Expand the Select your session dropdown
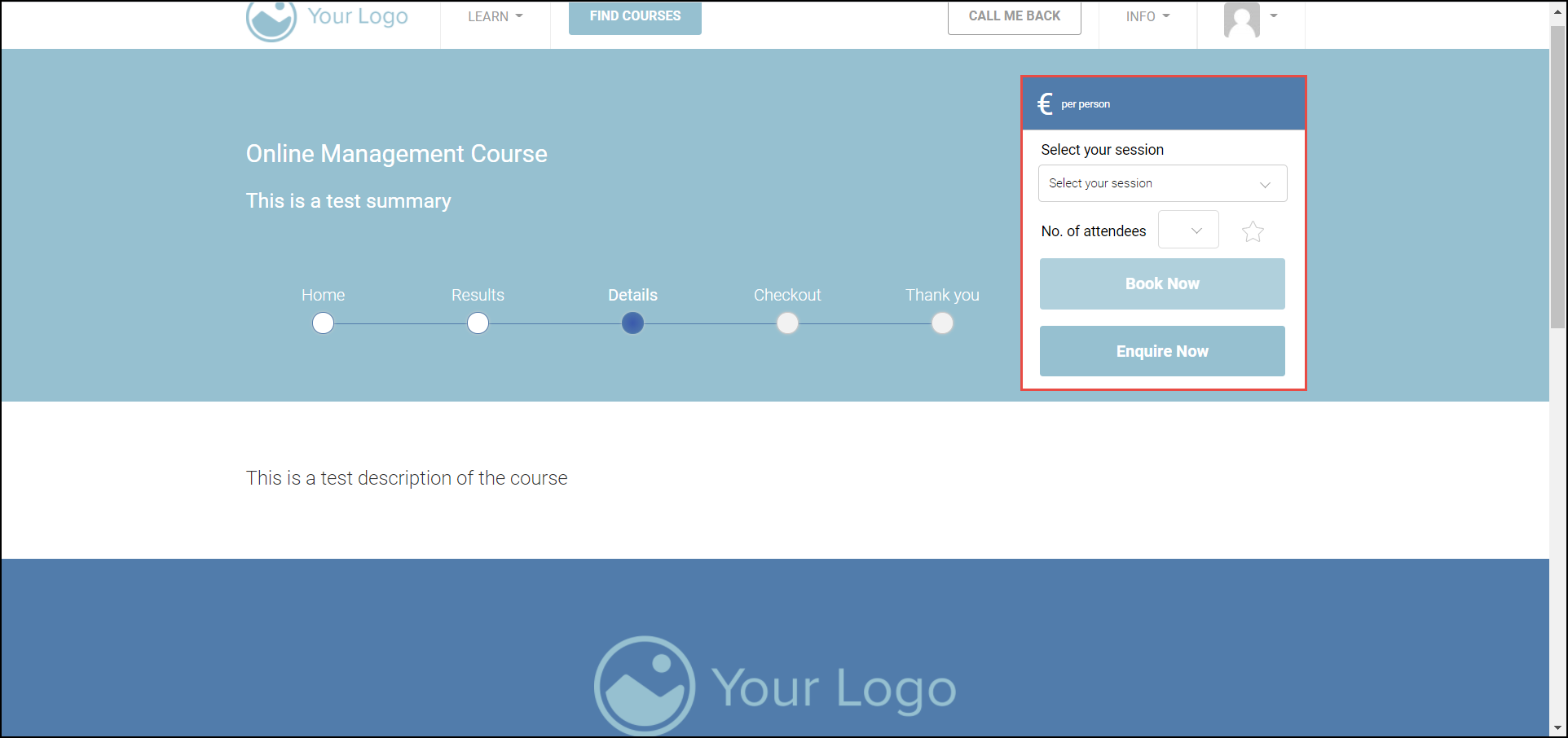The height and width of the screenshot is (738, 1568). coord(1162,184)
